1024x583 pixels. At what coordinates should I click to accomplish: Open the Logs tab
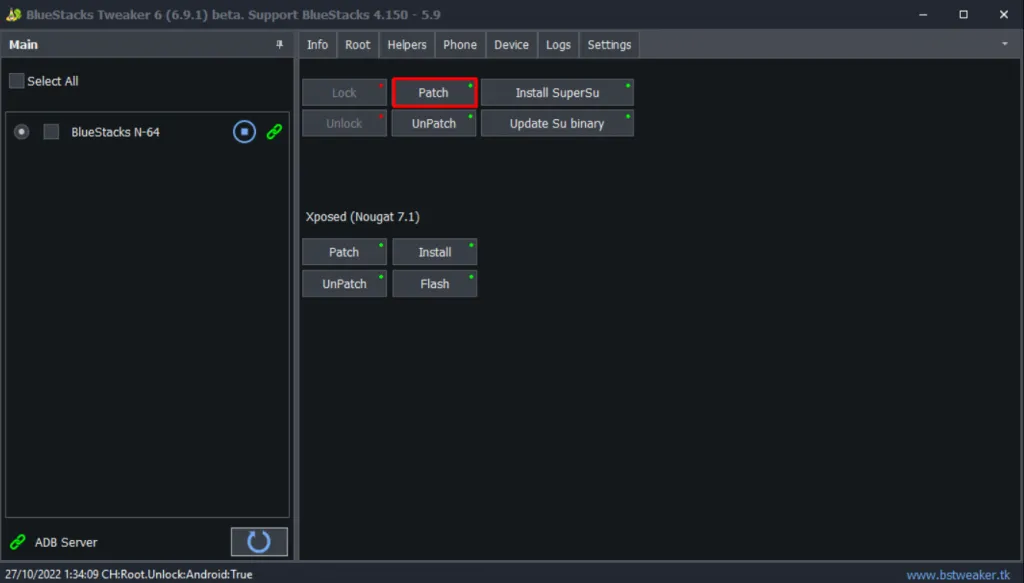click(x=558, y=45)
